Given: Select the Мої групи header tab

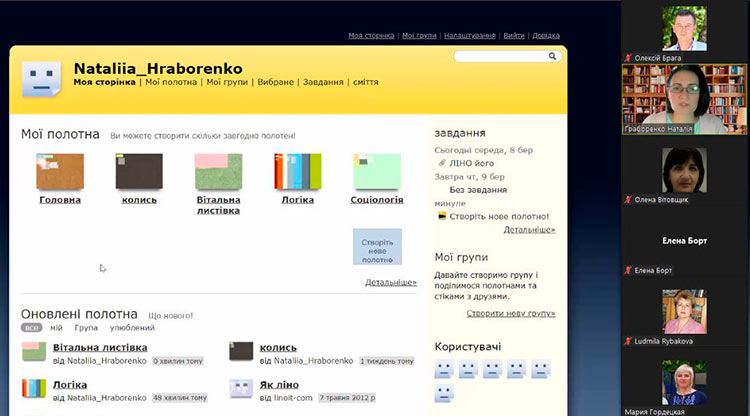Looking at the screenshot, I should 227,82.
